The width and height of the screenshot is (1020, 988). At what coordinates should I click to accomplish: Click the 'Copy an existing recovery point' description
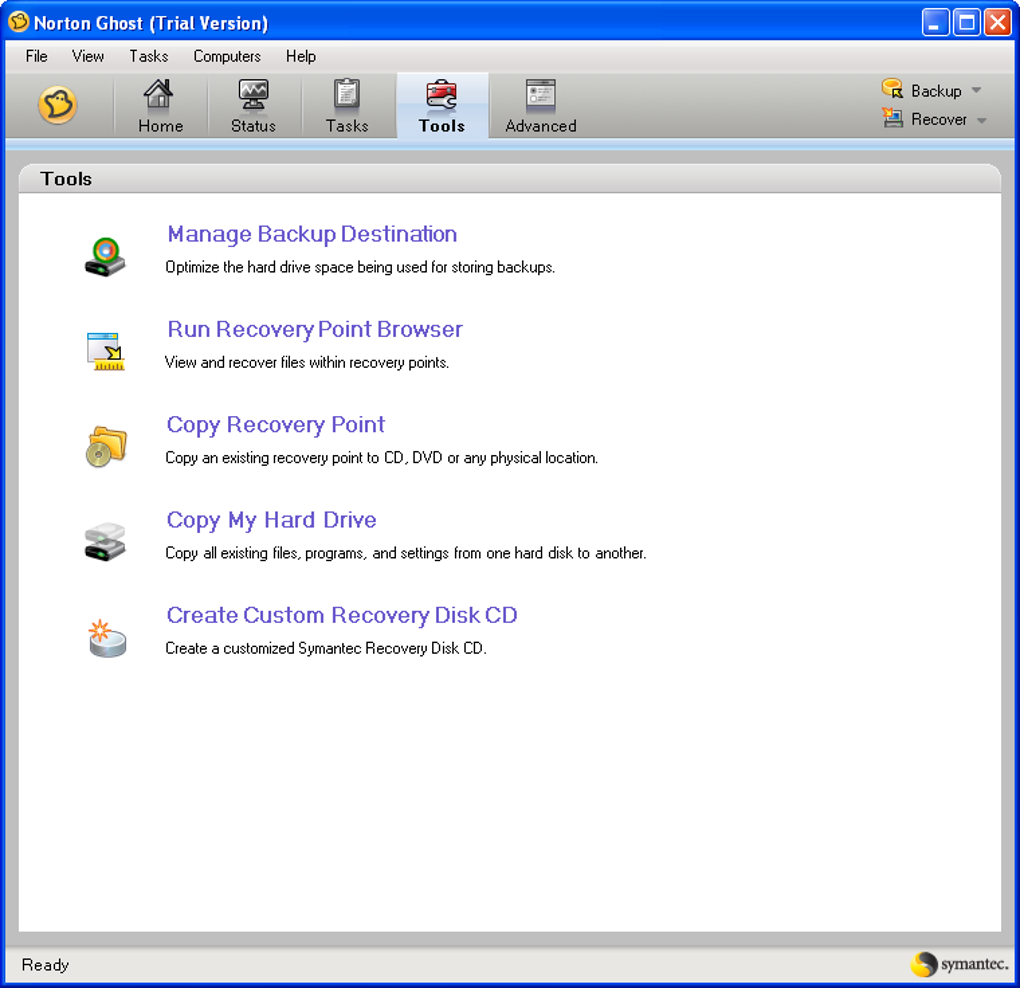point(382,458)
